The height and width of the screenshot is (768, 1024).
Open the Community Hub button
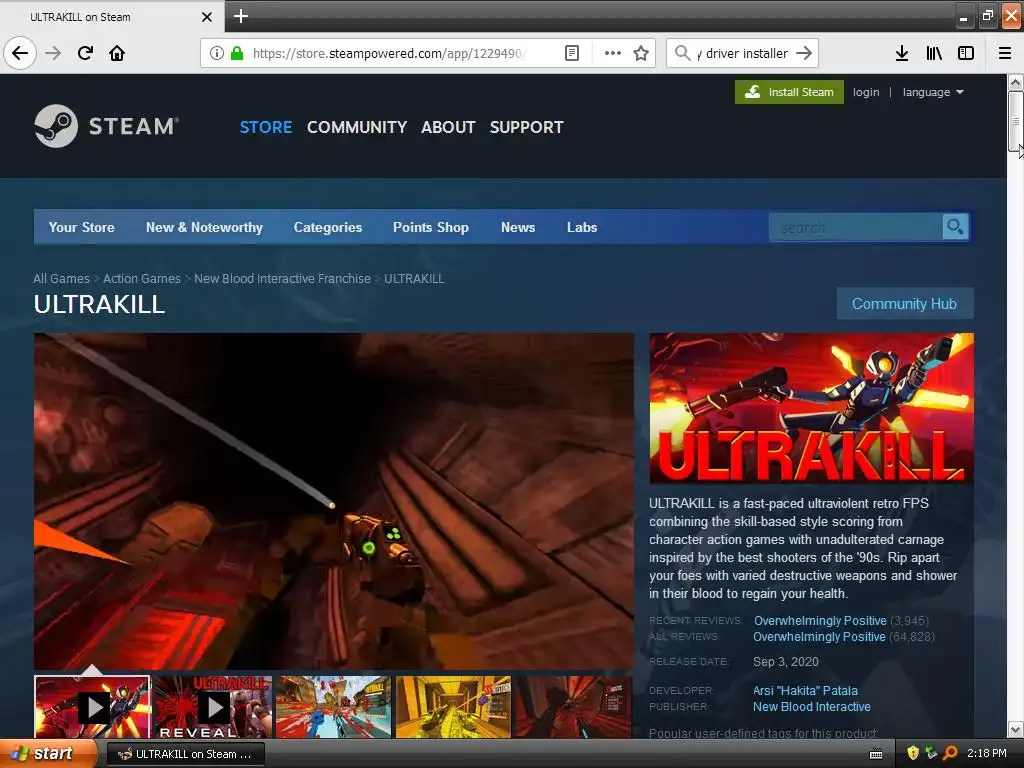coord(904,304)
